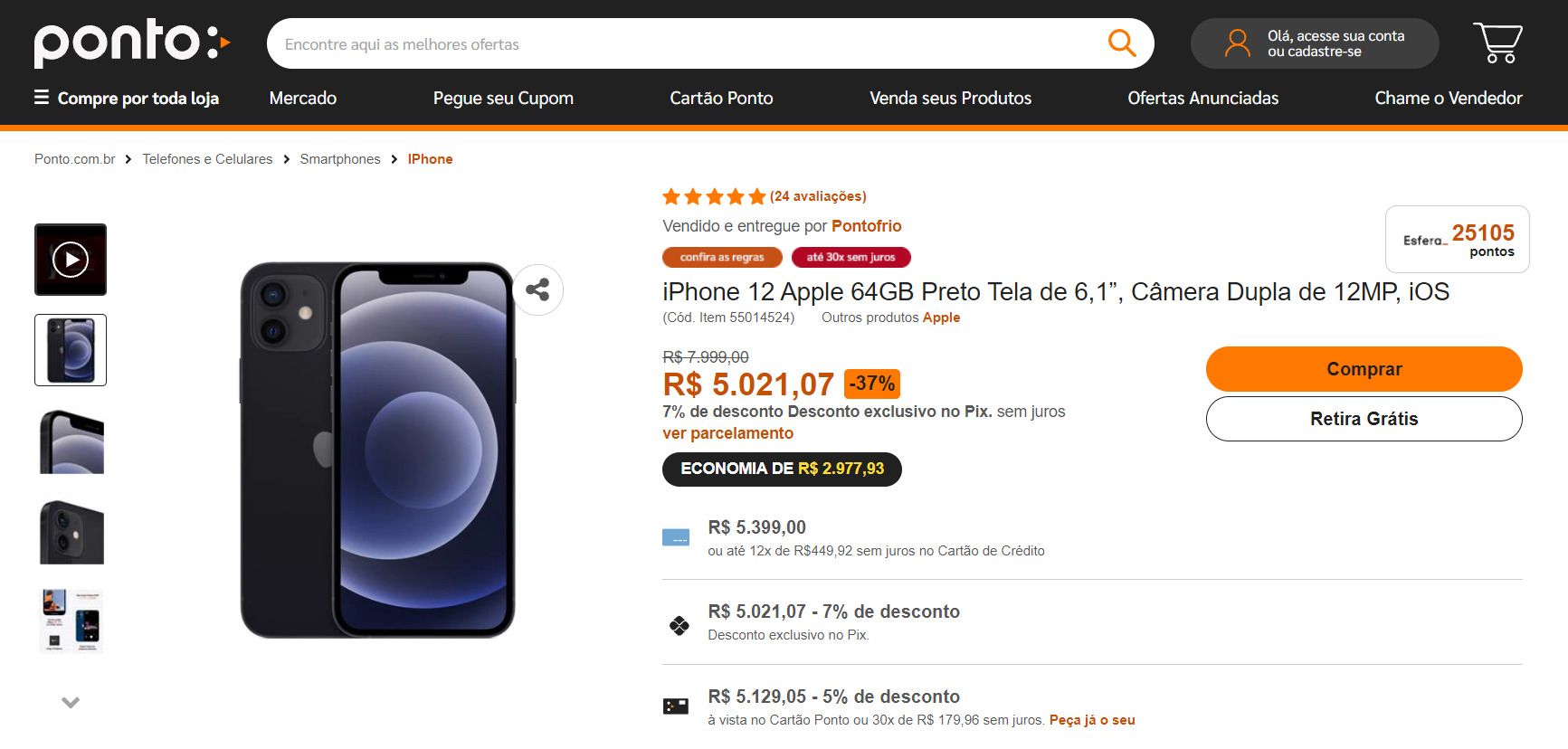Open the 24 avaliações star rating

click(x=764, y=196)
